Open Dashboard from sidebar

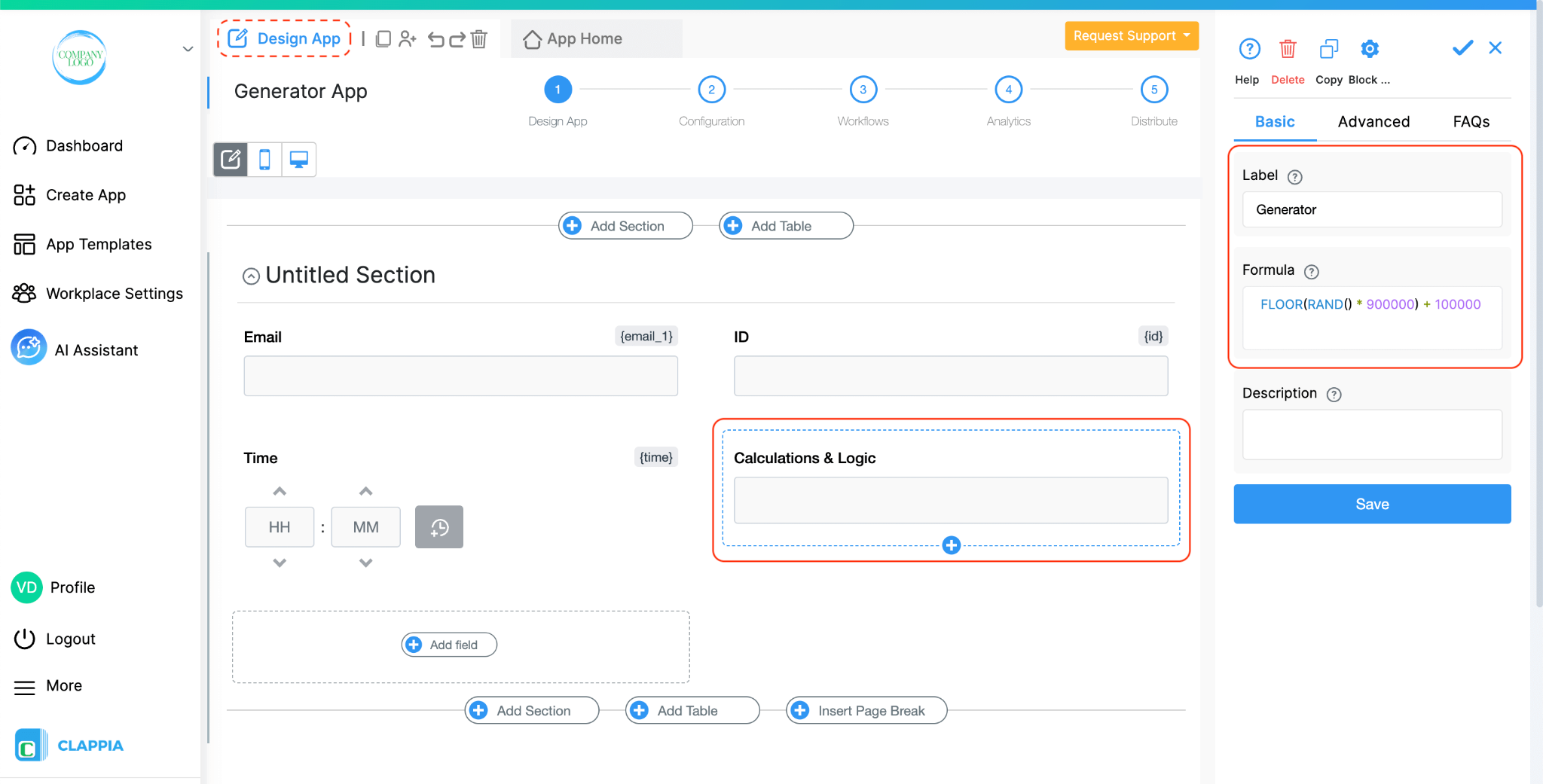[x=68, y=146]
